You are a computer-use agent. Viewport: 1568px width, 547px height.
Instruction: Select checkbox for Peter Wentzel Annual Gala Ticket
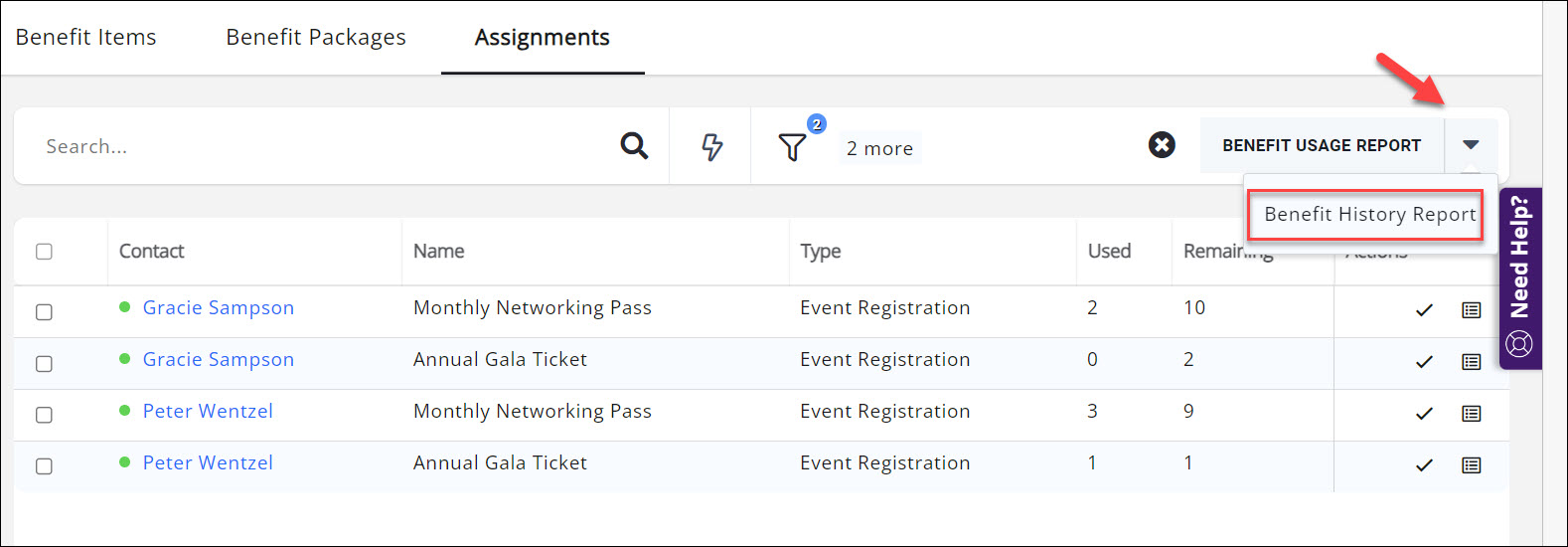click(44, 466)
